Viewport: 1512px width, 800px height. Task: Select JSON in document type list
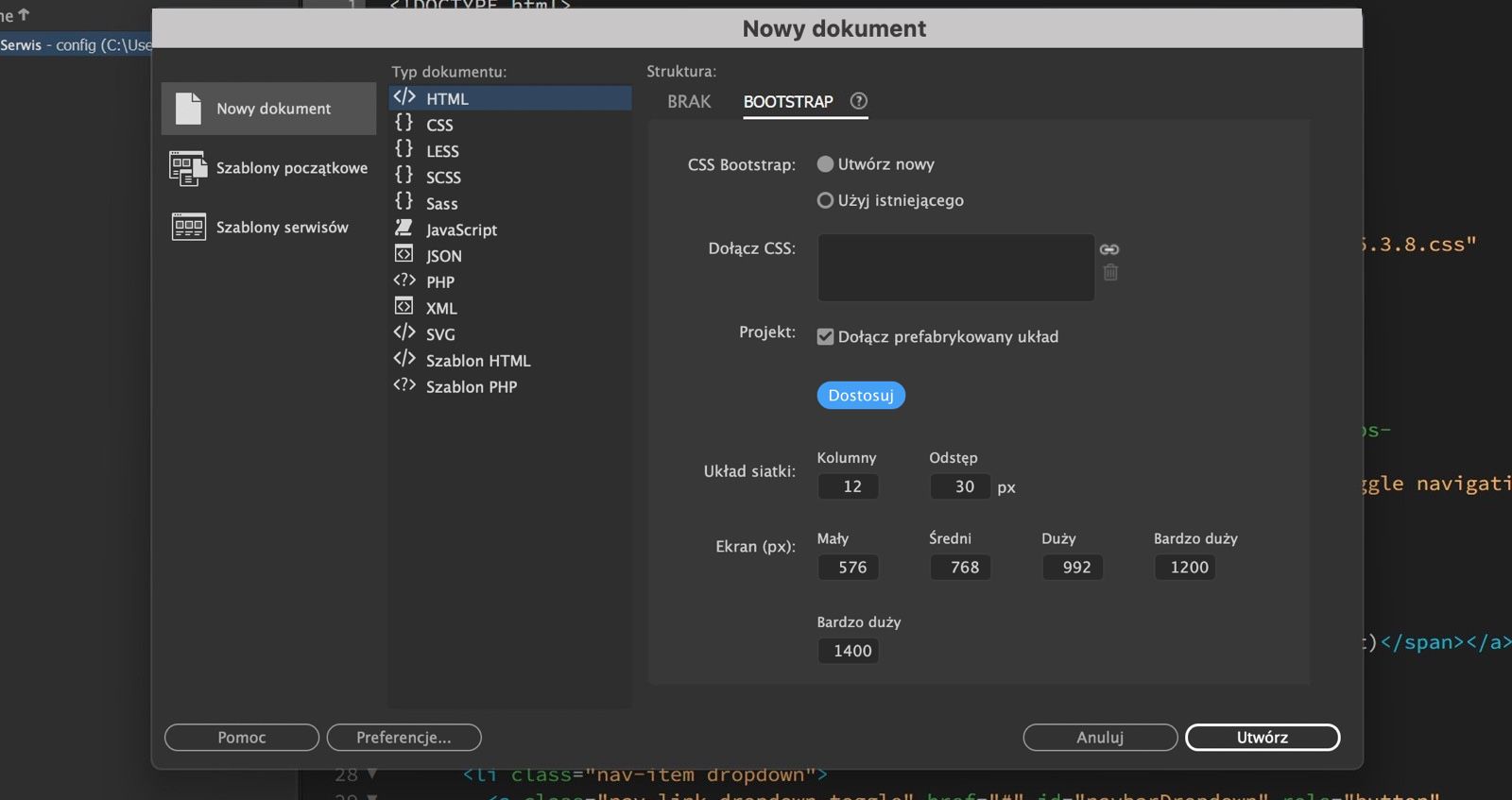pos(510,256)
